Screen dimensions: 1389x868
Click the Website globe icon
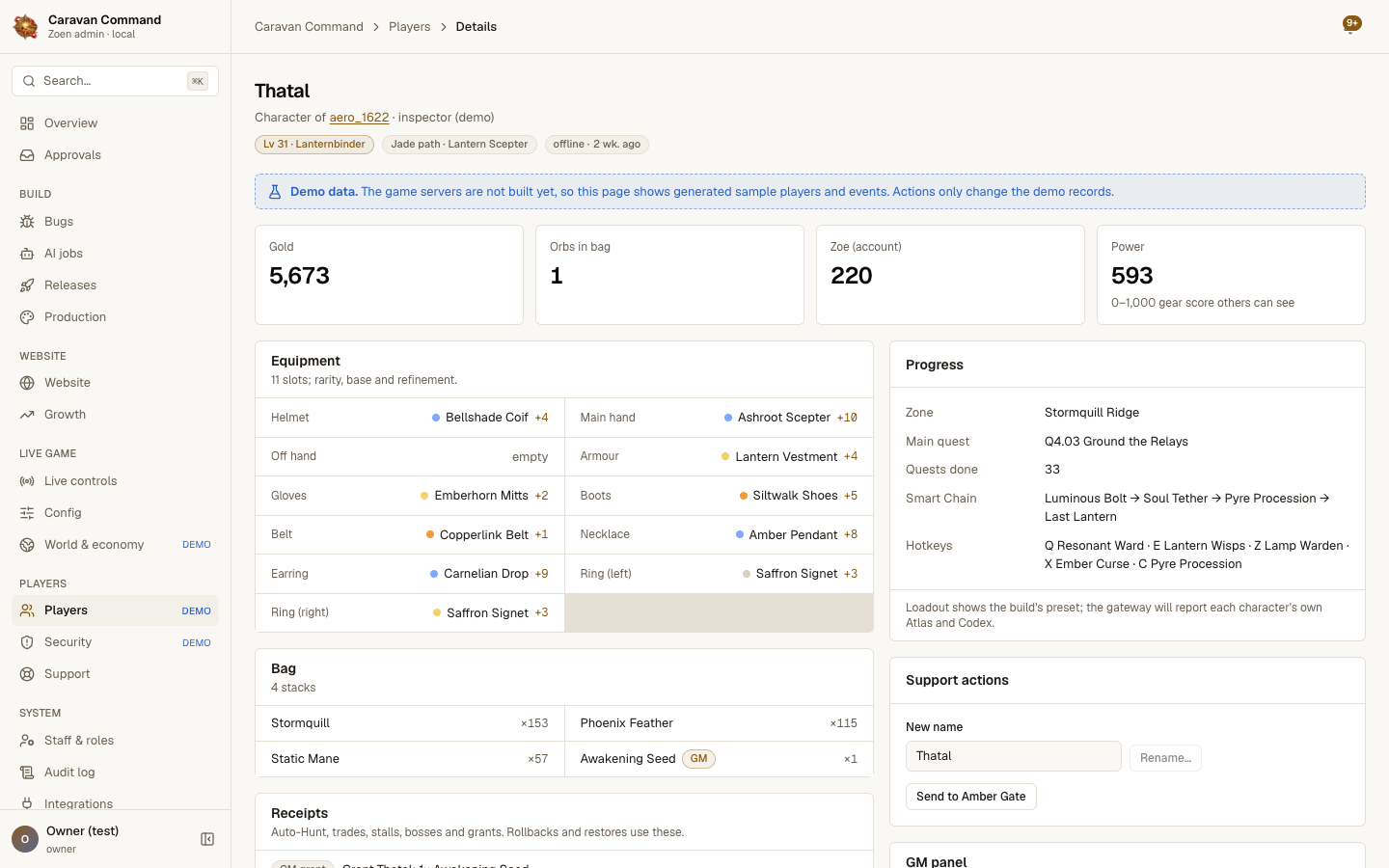(27, 383)
